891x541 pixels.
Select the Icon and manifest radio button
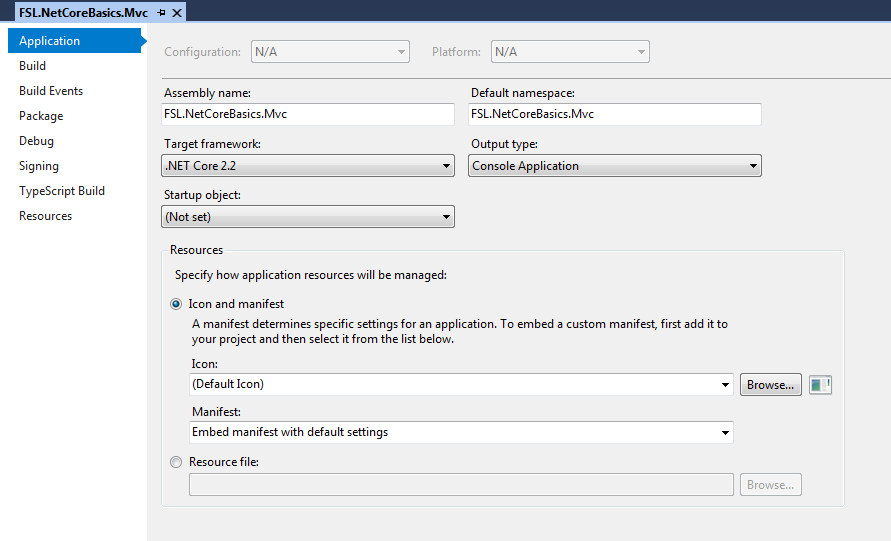coord(176,304)
